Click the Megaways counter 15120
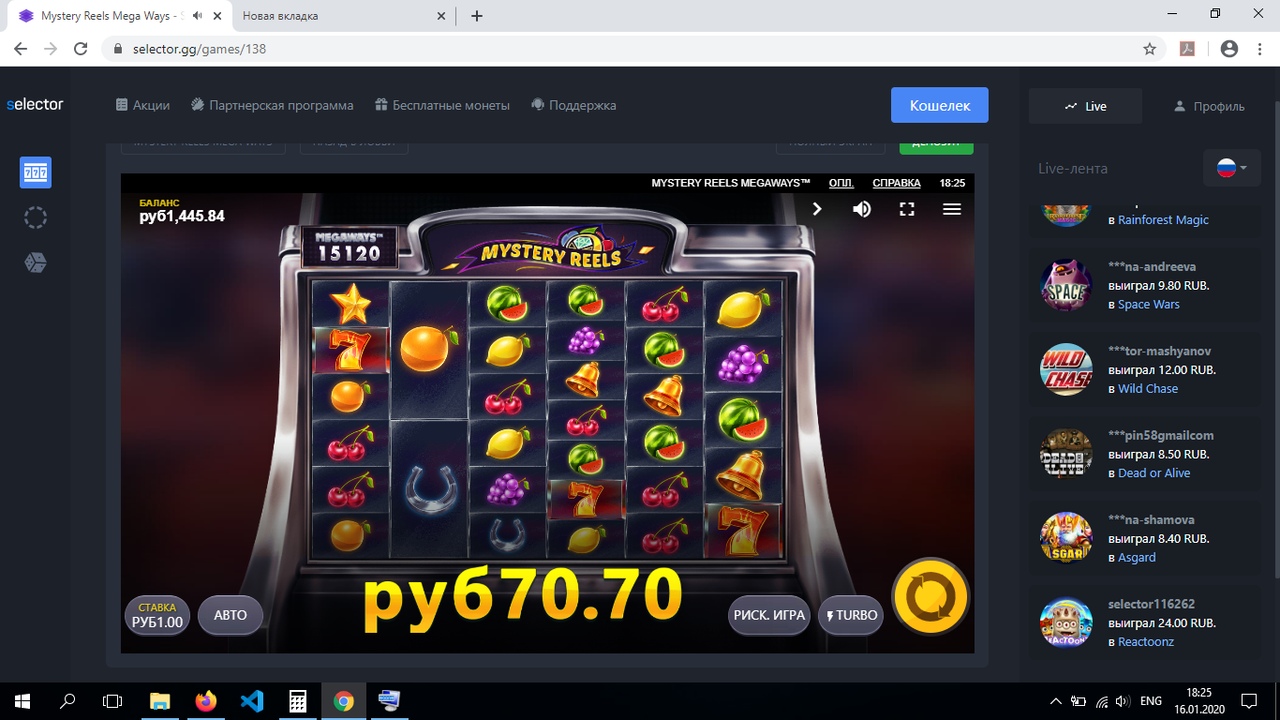 (x=349, y=253)
